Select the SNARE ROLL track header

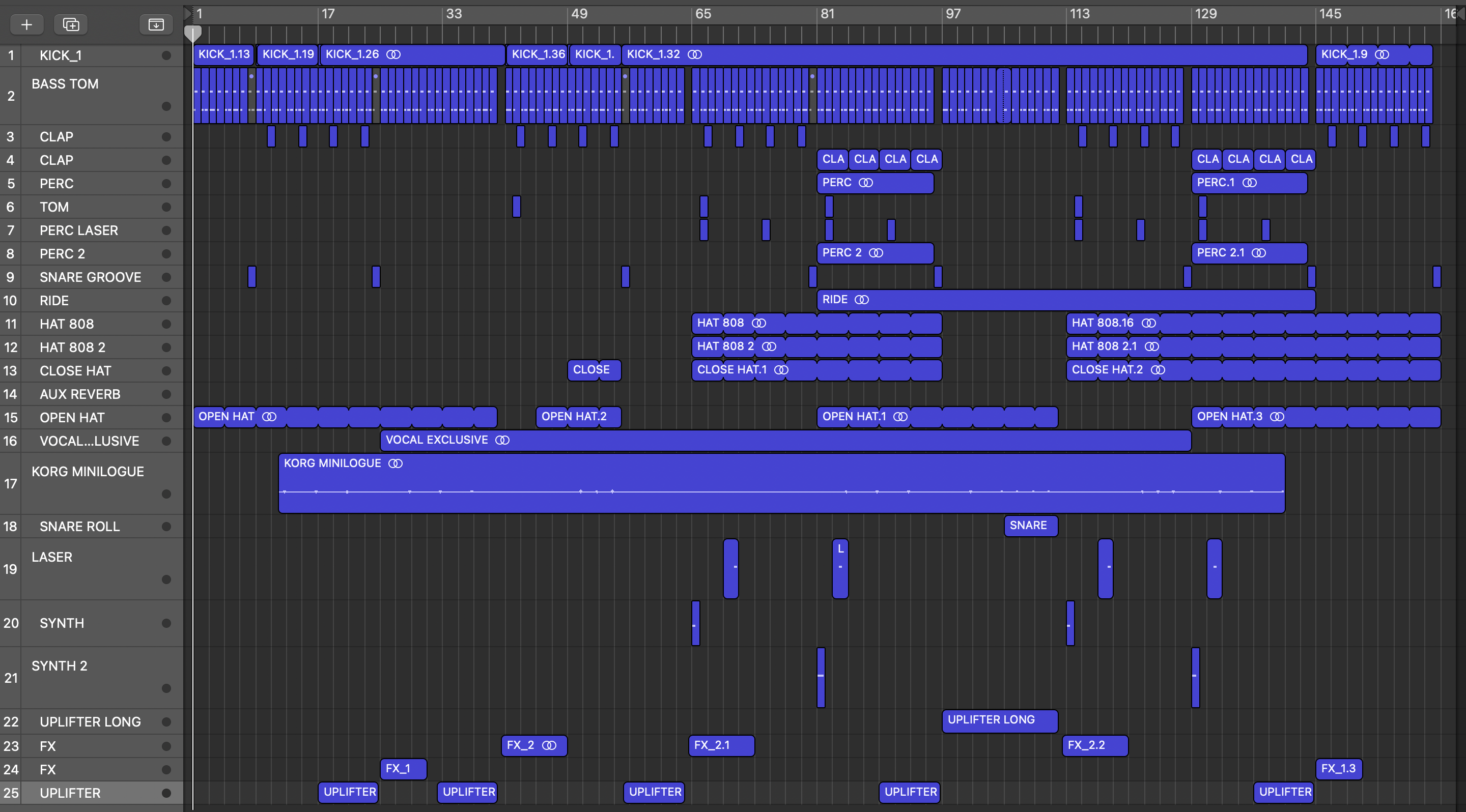[80, 527]
